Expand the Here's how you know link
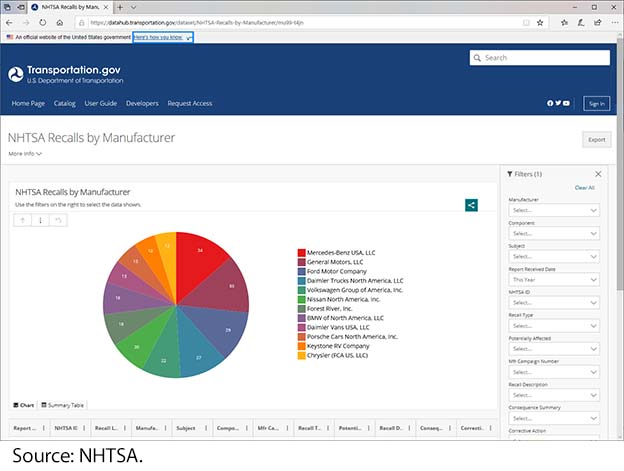 click(163, 37)
